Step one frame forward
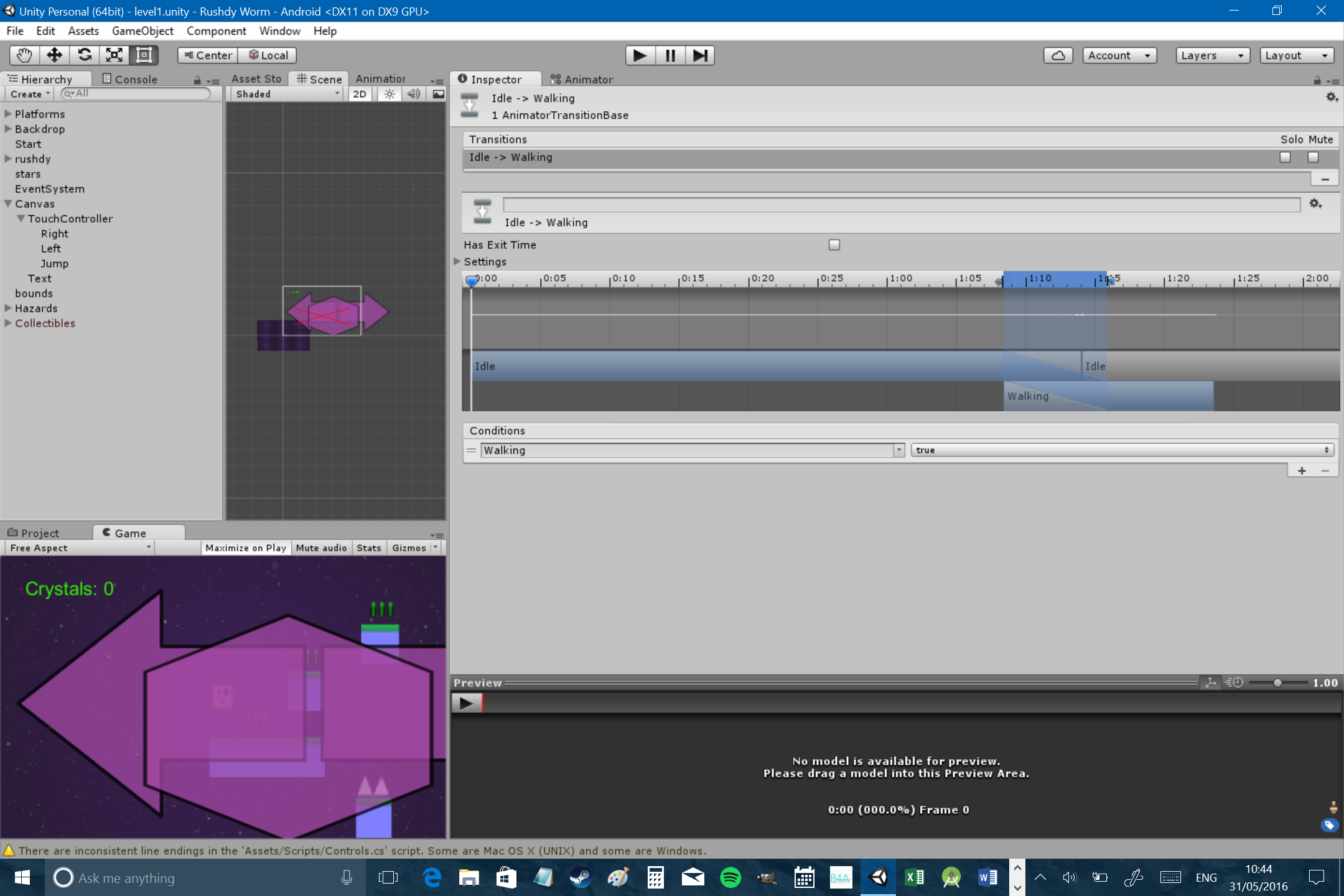 tap(700, 55)
